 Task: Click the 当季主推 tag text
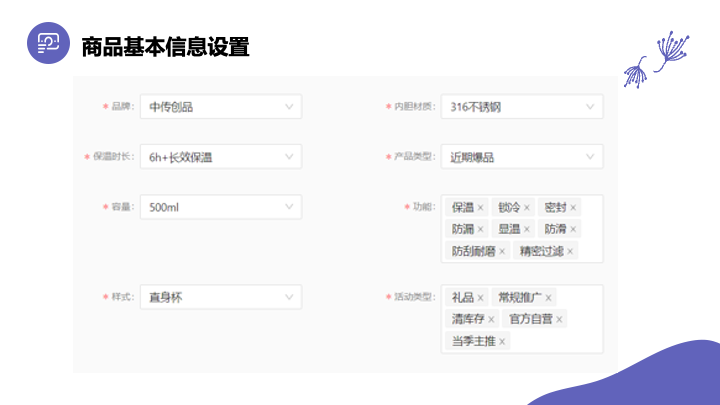(474, 341)
